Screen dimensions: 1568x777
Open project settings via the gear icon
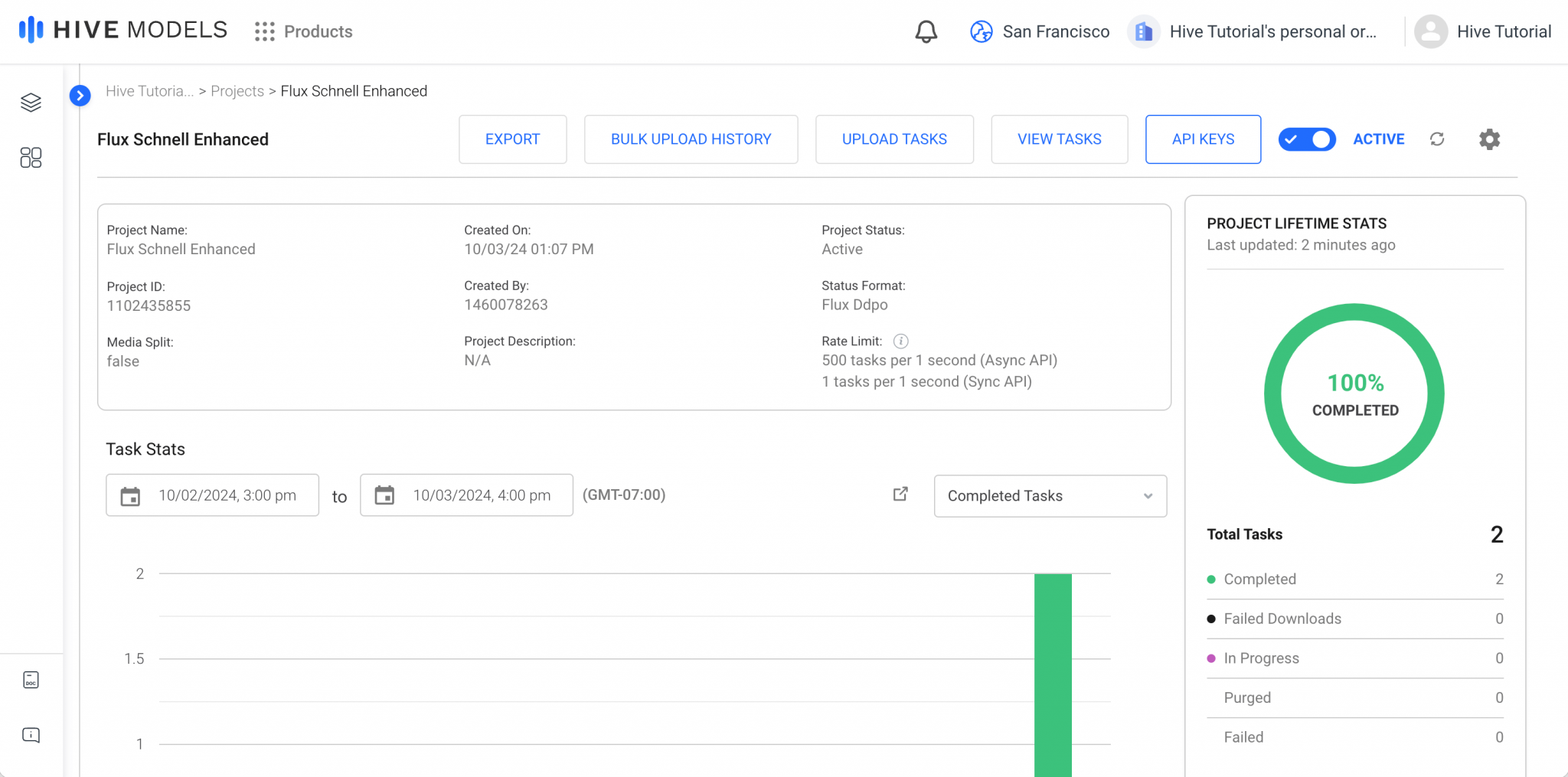[x=1489, y=139]
